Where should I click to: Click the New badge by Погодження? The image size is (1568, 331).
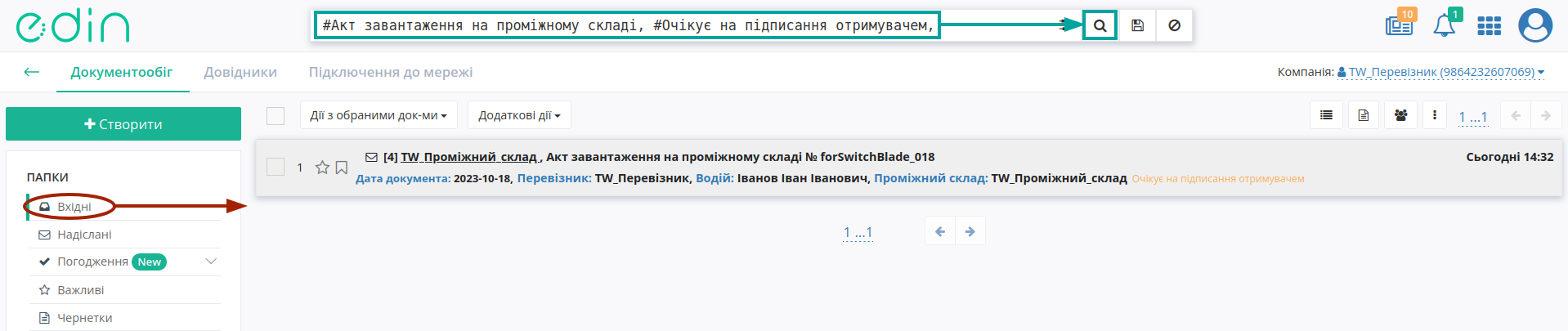[x=149, y=262]
